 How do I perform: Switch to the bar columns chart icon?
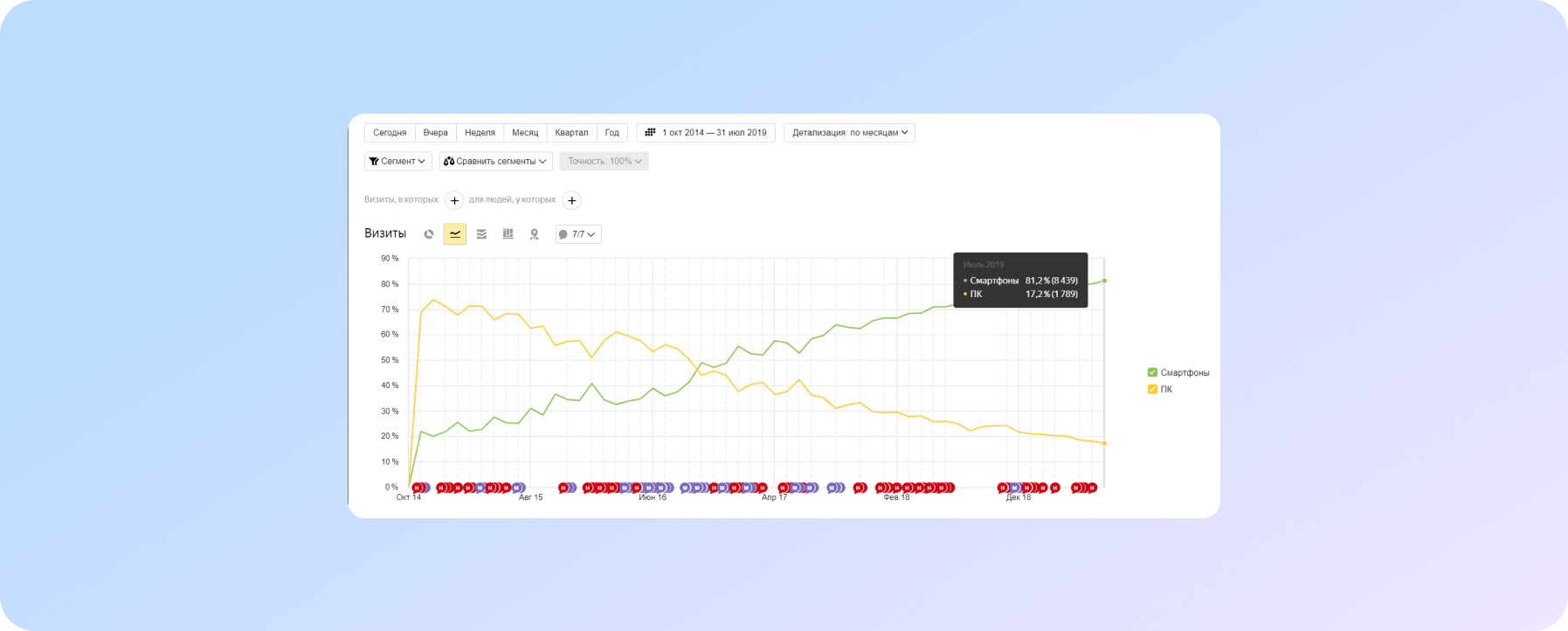(508, 234)
